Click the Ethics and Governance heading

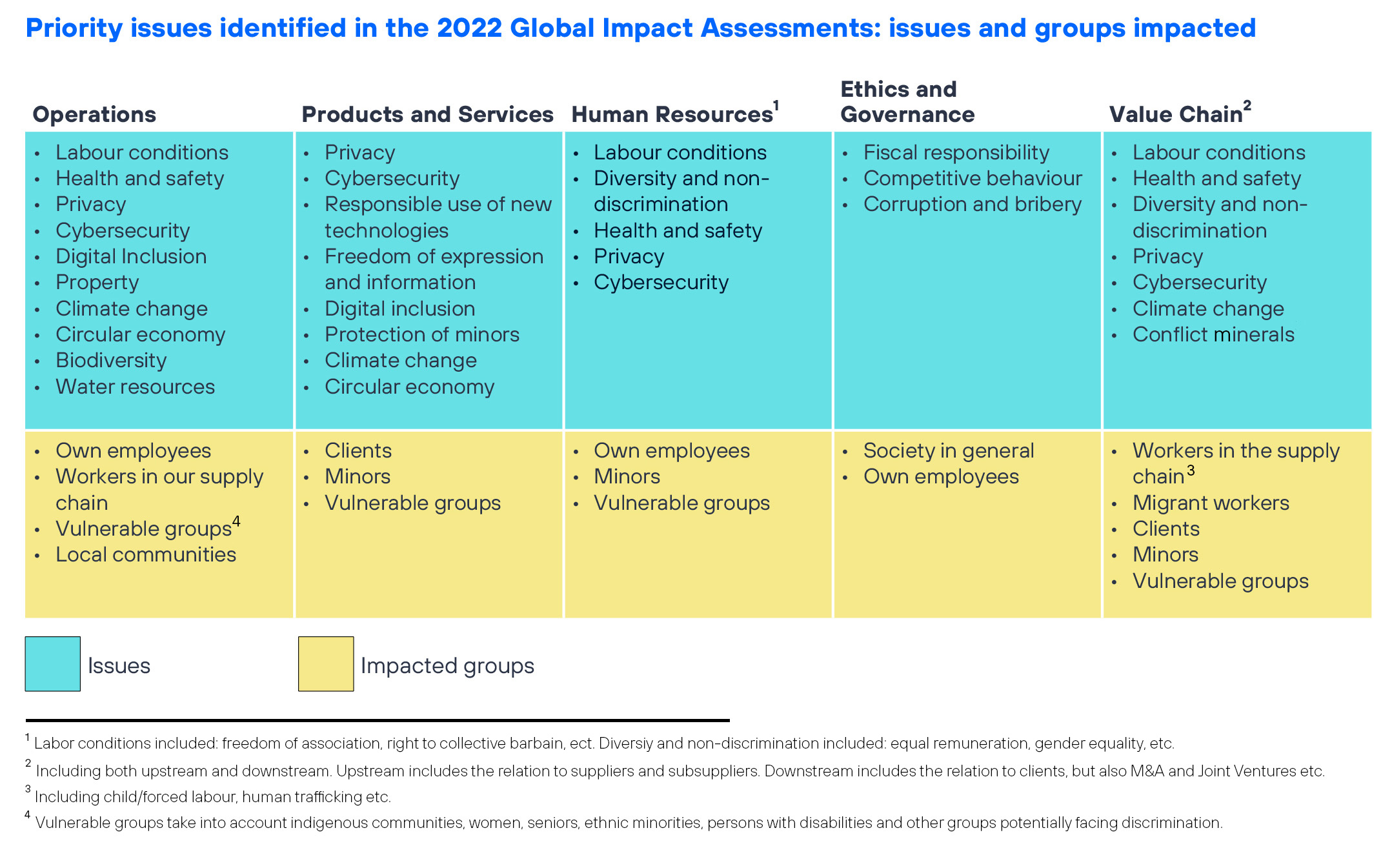[907, 101]
